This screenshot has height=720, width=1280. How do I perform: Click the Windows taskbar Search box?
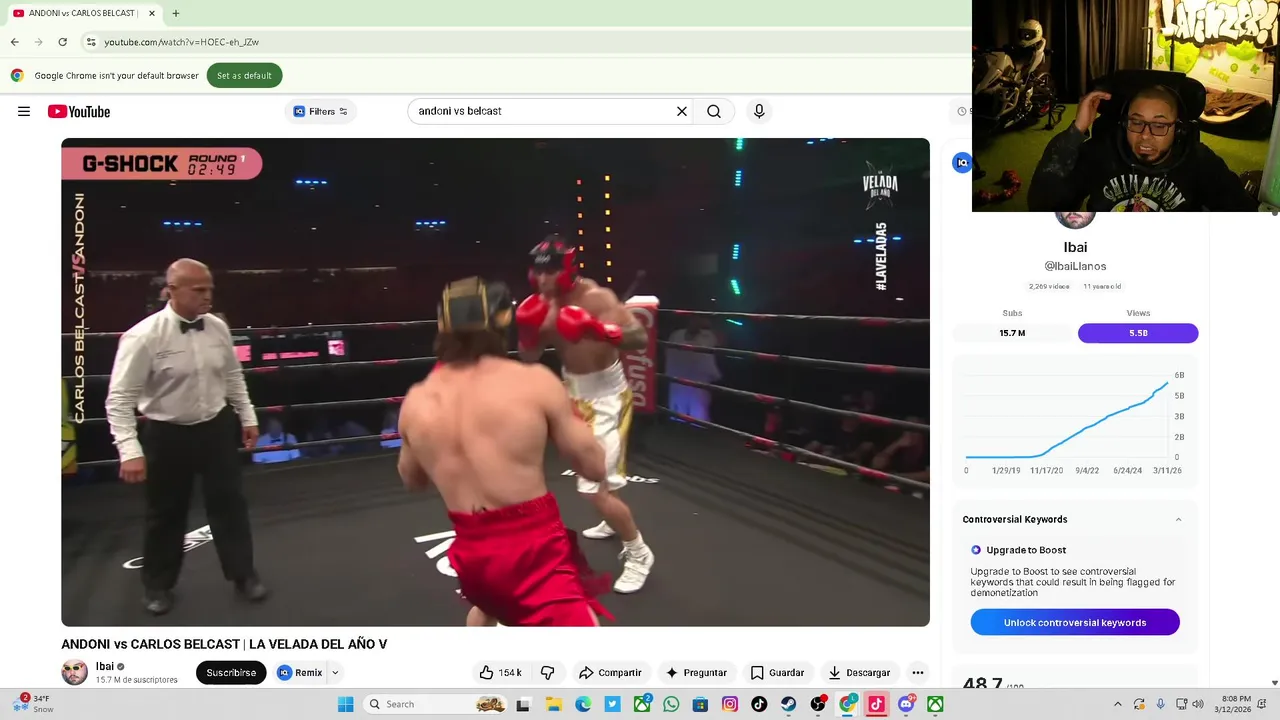[x=434, y=704]
